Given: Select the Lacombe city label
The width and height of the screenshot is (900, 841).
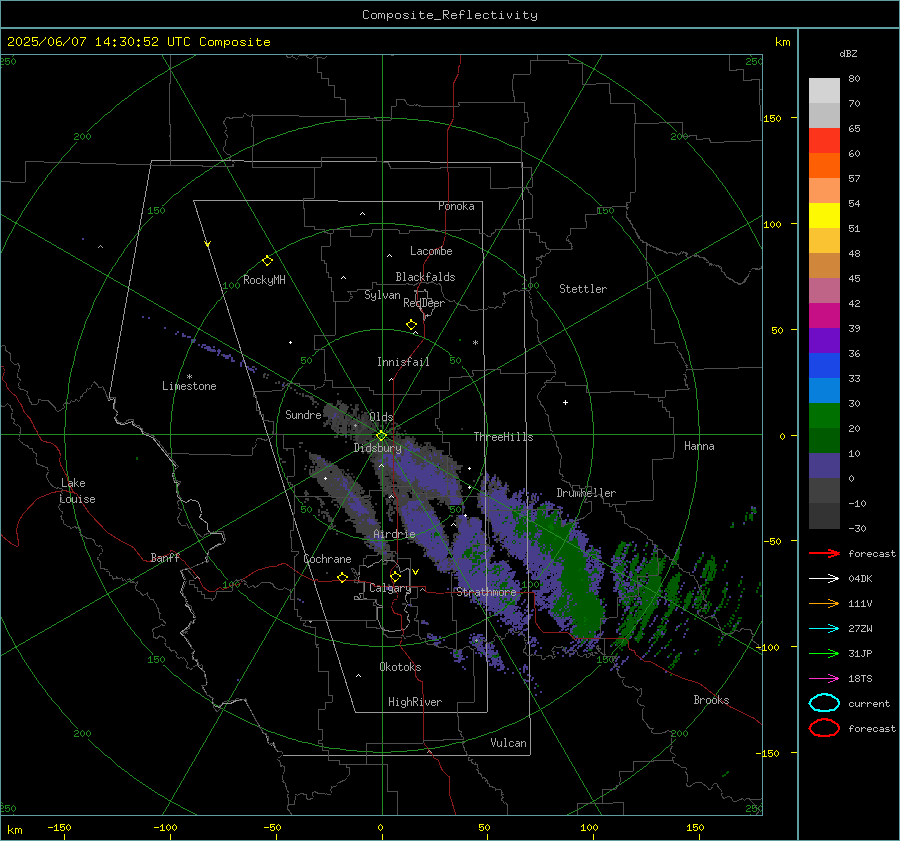Looking at the screenshot, I should (431, 251).
